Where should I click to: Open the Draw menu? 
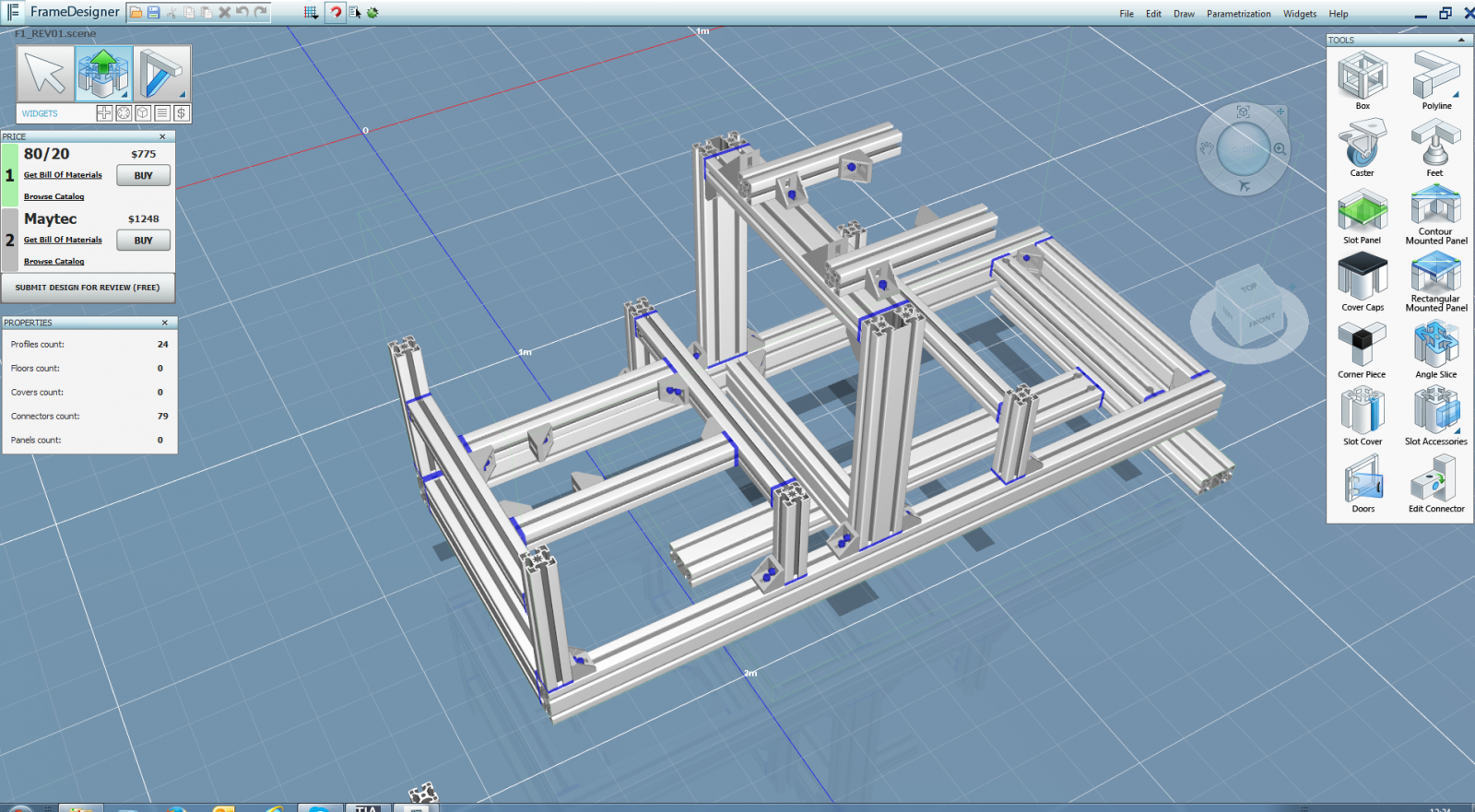(1184, 14)
